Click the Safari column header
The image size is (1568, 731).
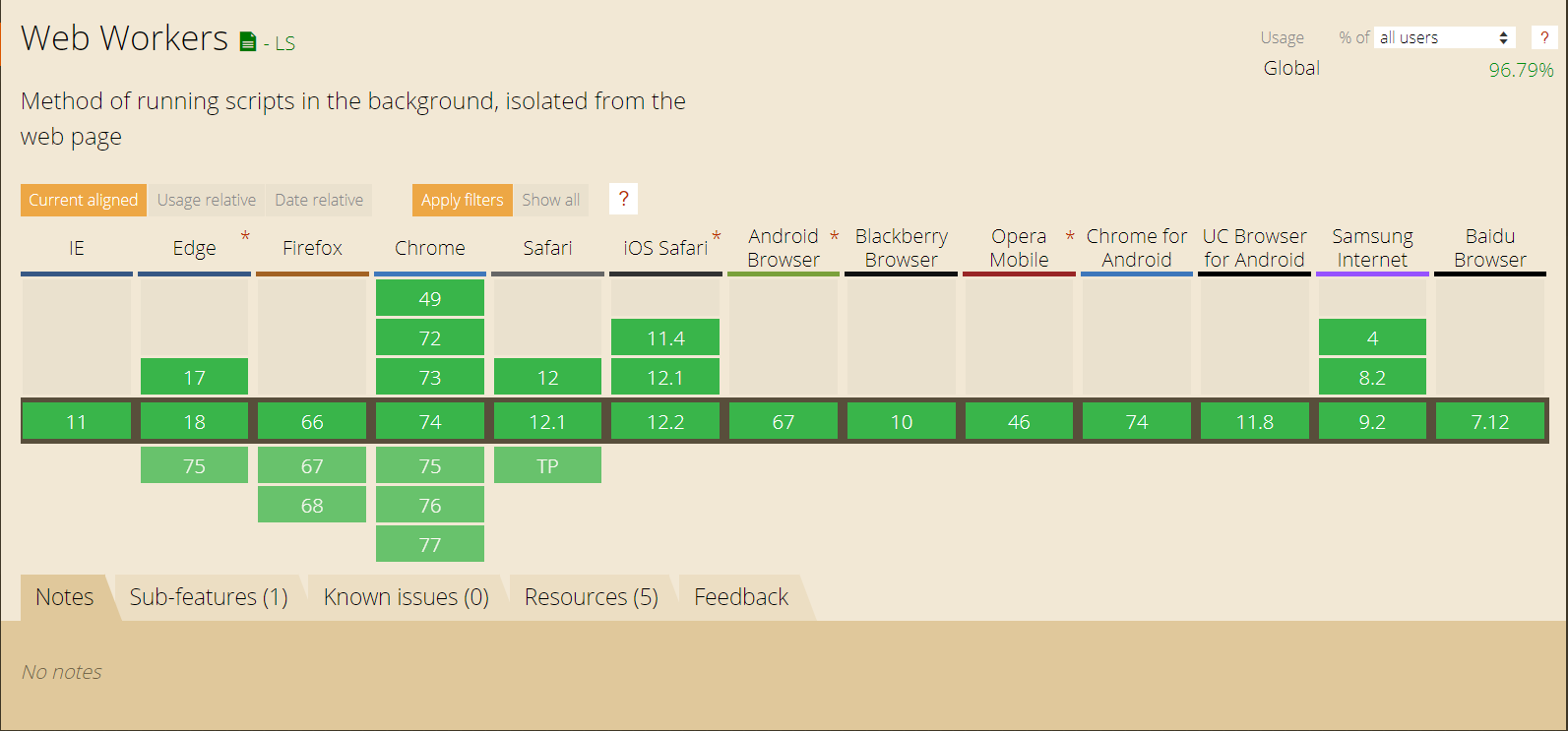(x=547, y=248)
